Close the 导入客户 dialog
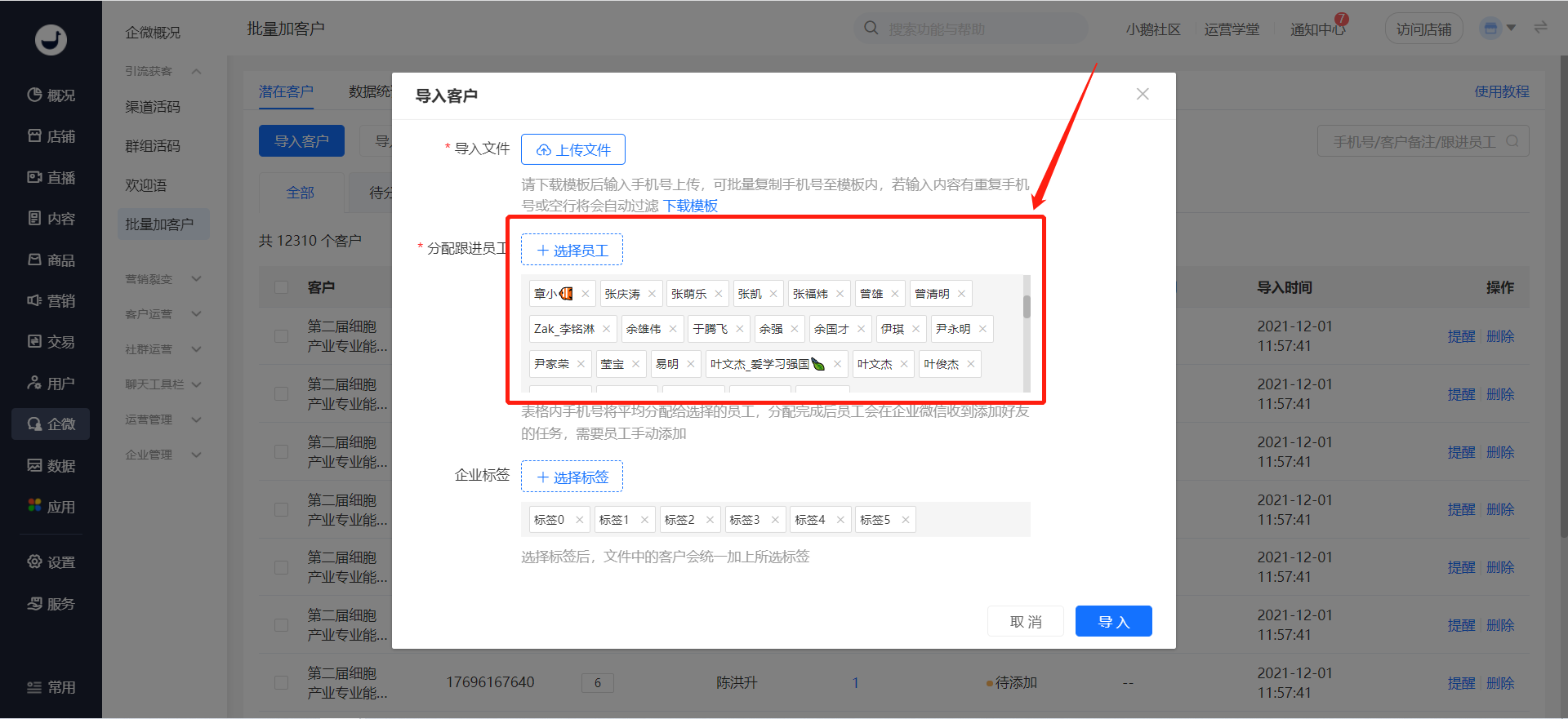This screenshot has width=1568, height=719. click(x=1143, y=94)
